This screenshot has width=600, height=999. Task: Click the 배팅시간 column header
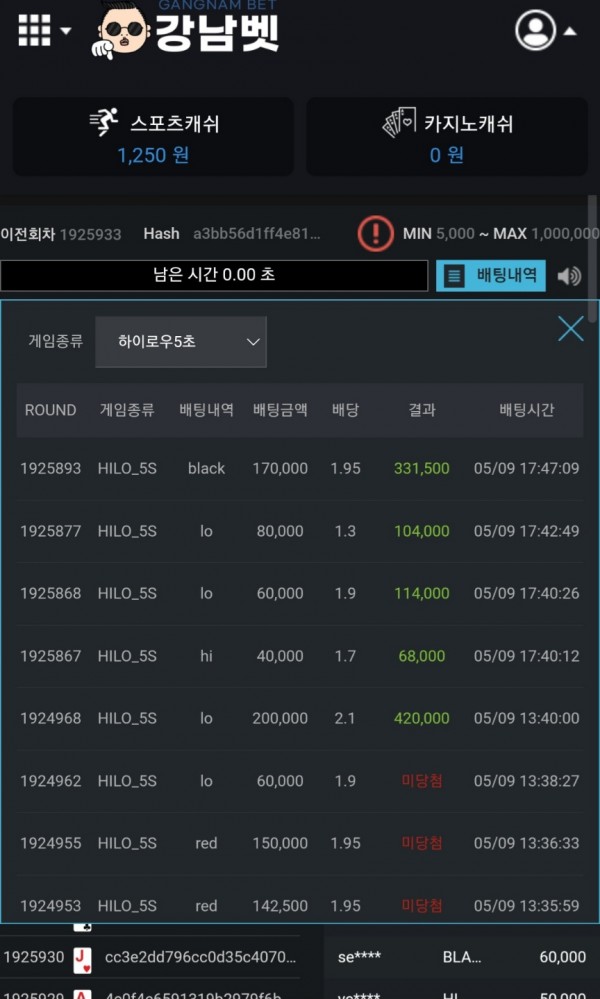526,410
